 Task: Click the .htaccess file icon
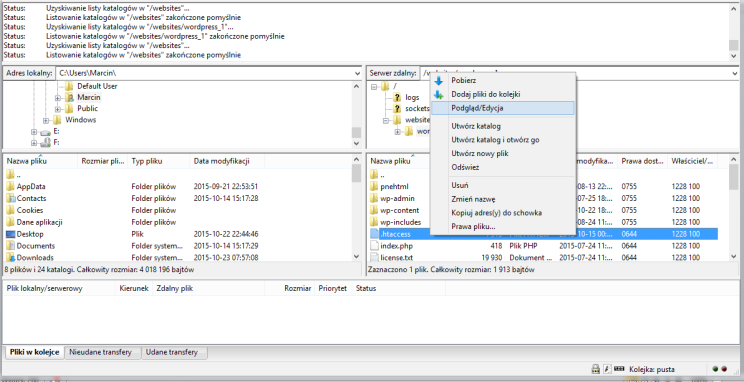coord(374,234)
